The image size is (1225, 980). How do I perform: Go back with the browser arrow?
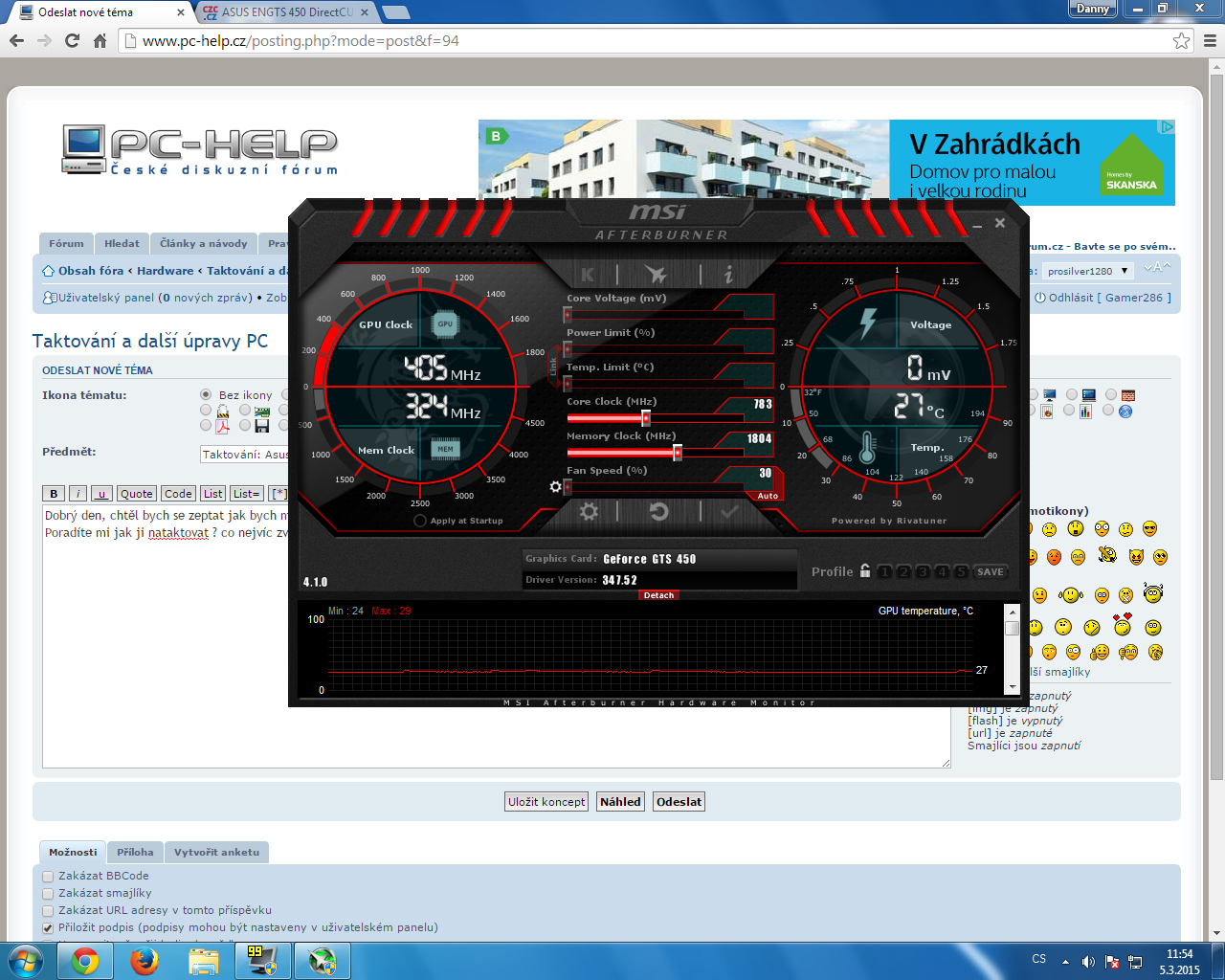(x=16, y=41)
